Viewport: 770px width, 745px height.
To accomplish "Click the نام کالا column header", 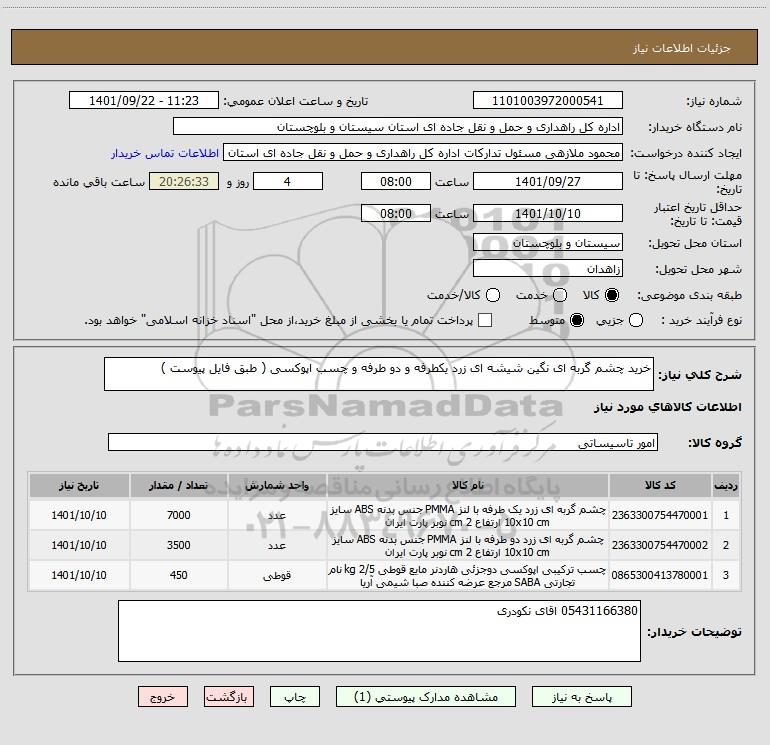I will click(468, 485).
